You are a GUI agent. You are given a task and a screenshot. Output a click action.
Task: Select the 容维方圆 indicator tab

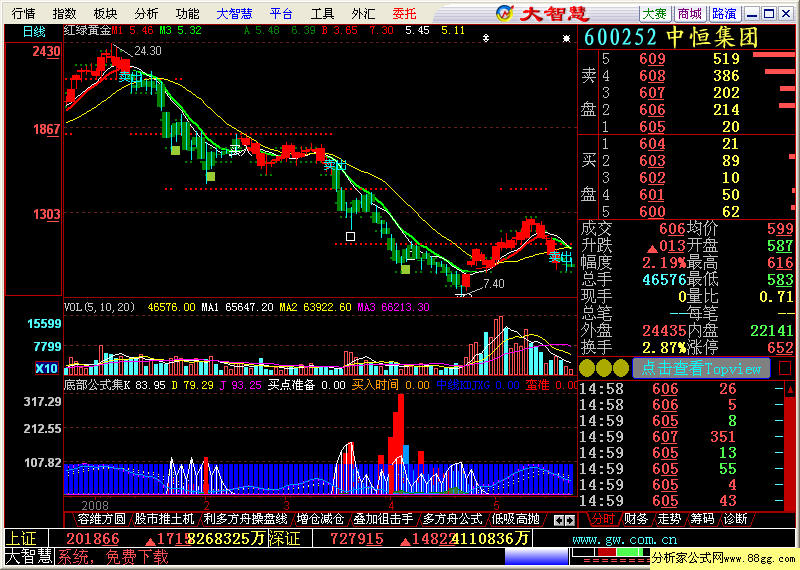(x=101, y=519)
